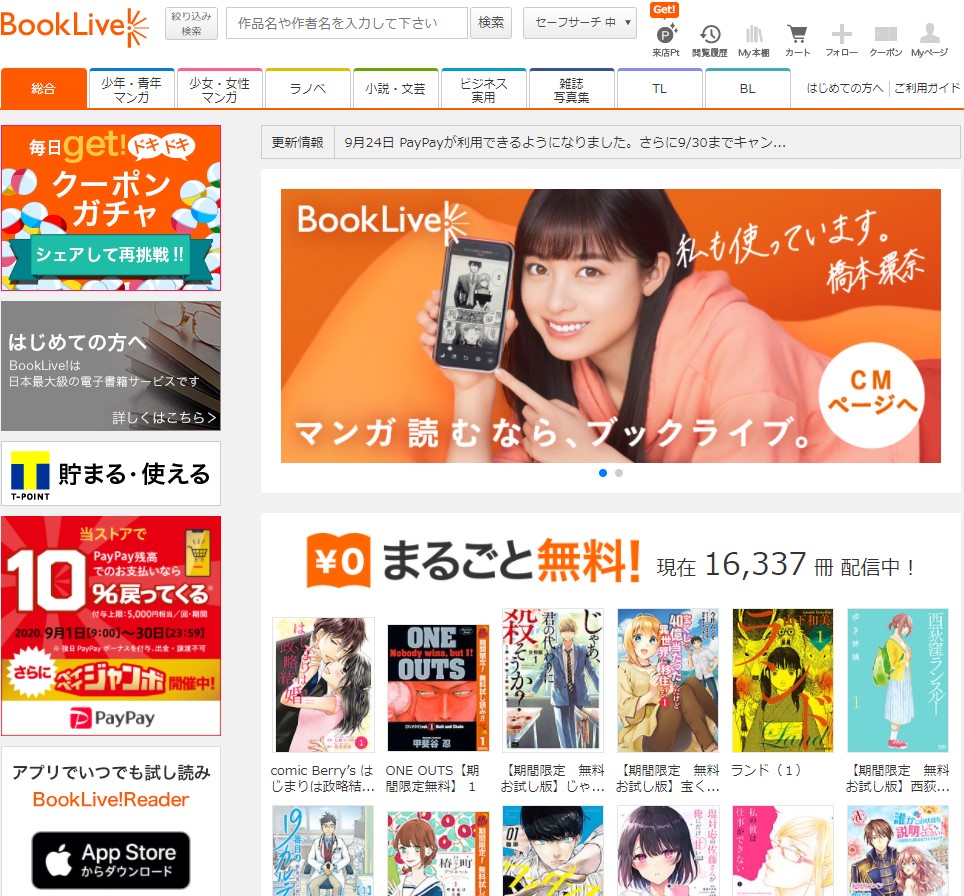Open the BL category tab
The height and width of the screenshot is (896, 964).
click(x=747, y=88)
